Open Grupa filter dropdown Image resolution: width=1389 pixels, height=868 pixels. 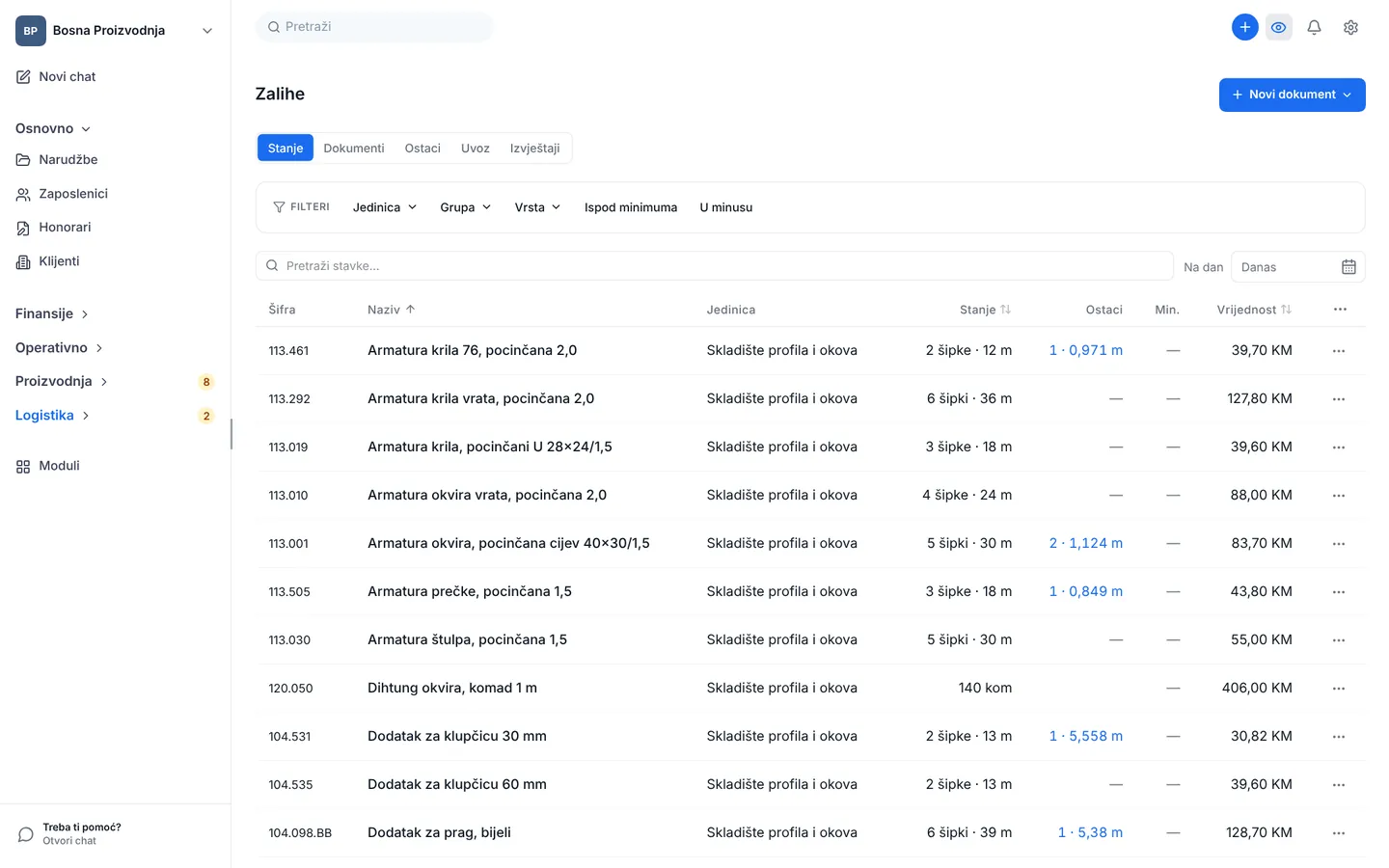[466, 207]
